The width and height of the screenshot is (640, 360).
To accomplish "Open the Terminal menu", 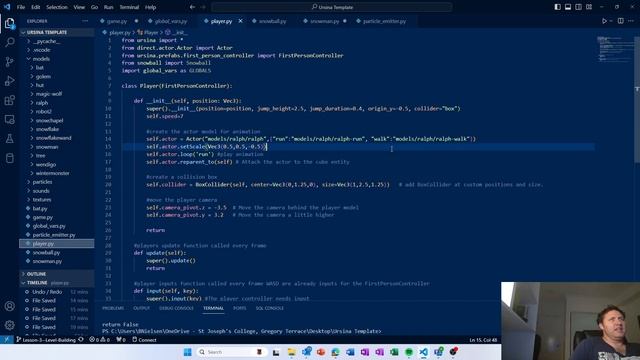I will coord(129,7).
